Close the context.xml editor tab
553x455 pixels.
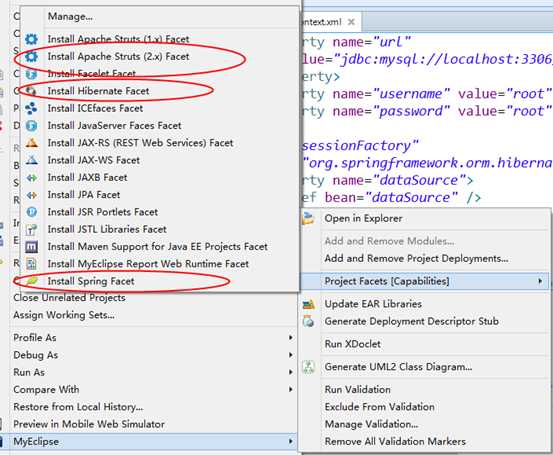coord(351,22)
